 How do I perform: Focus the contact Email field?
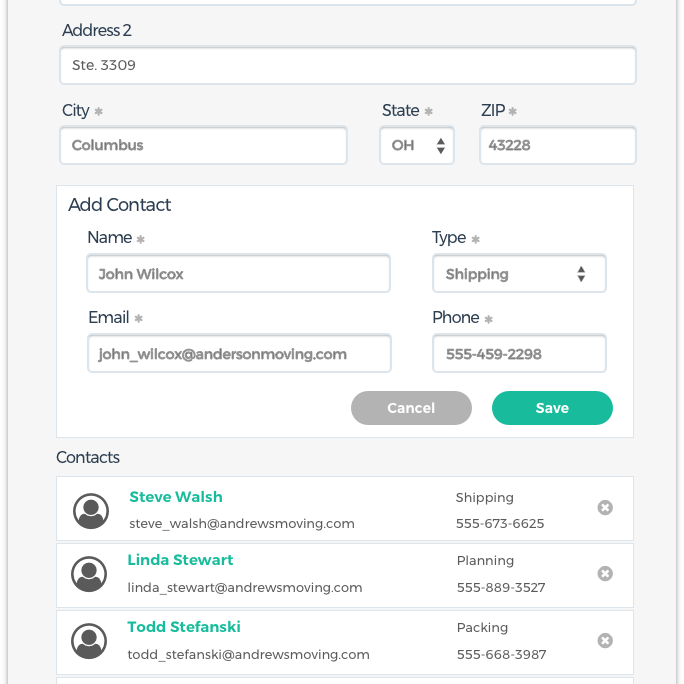[239, 353]
